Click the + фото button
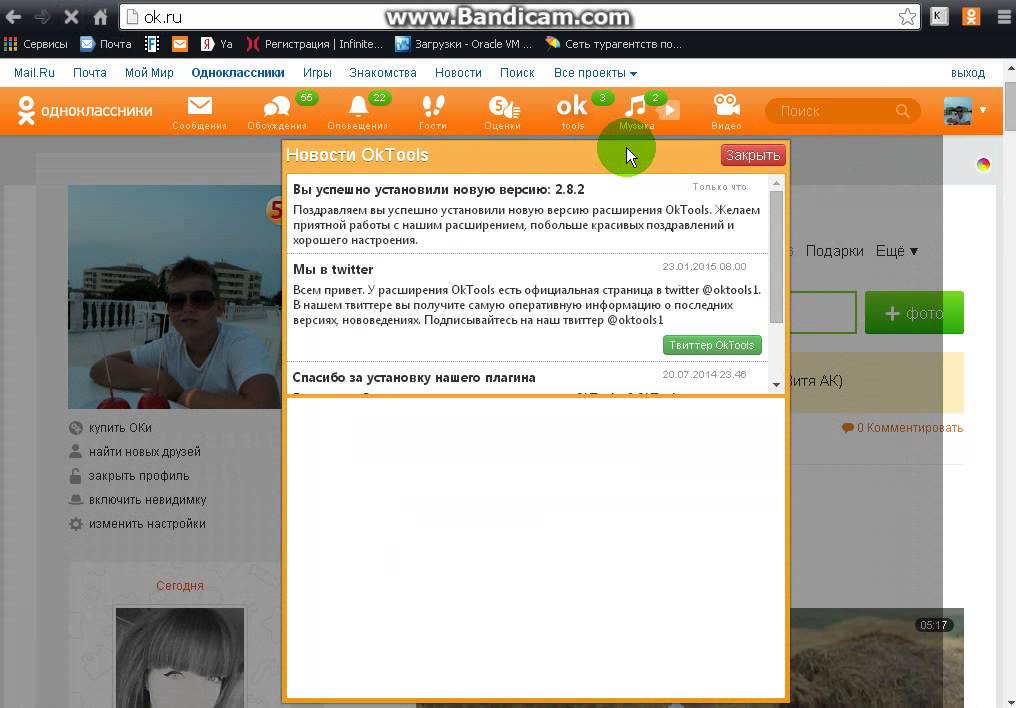The width and height of the screenshot is (1016, 708). [914, 313]
